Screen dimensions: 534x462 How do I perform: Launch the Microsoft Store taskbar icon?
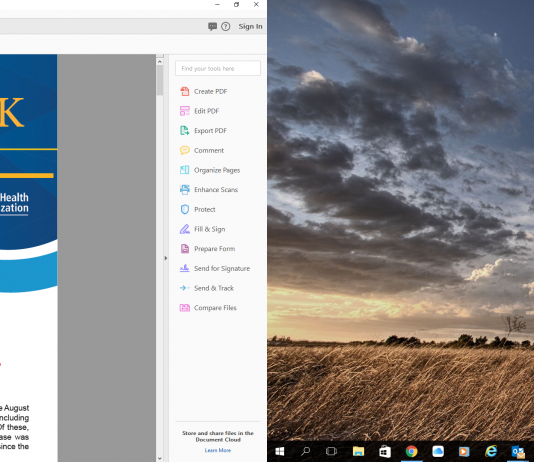coord(385,451)
